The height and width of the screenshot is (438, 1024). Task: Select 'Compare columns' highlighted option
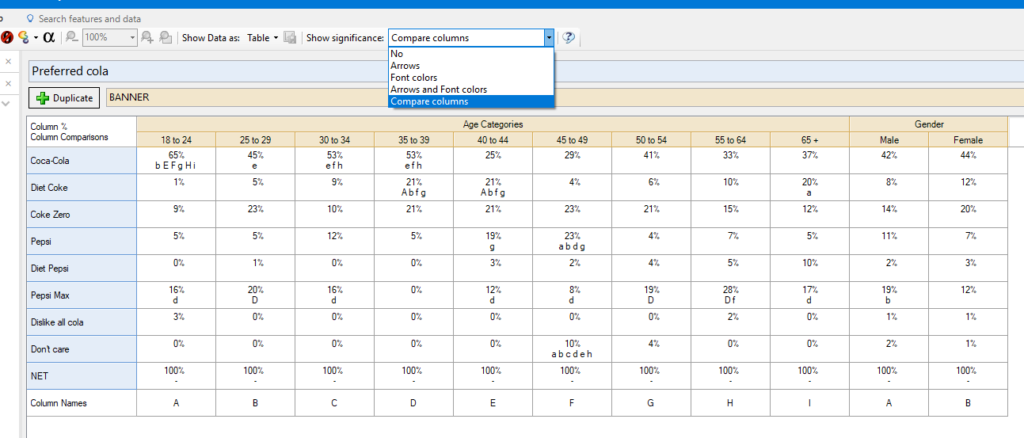tap(471, 101)
